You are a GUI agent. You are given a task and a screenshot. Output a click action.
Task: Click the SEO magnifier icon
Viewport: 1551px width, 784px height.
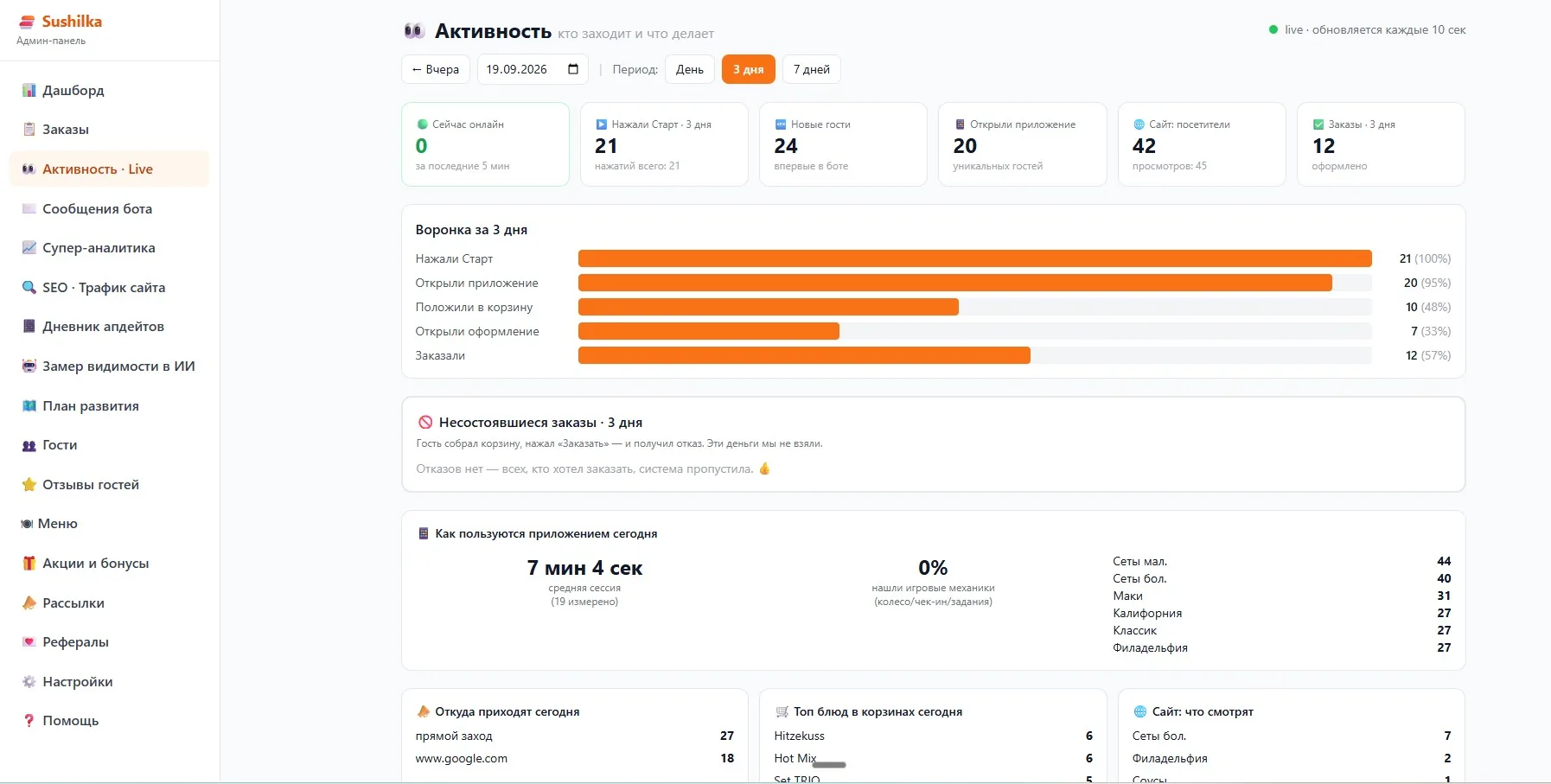click(x=29, y=288)
